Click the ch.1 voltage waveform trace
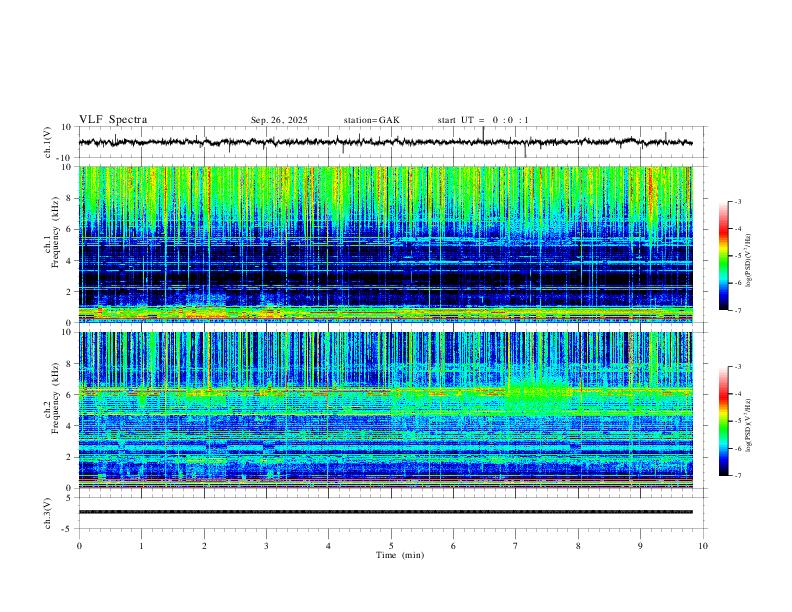 [385, 142]
